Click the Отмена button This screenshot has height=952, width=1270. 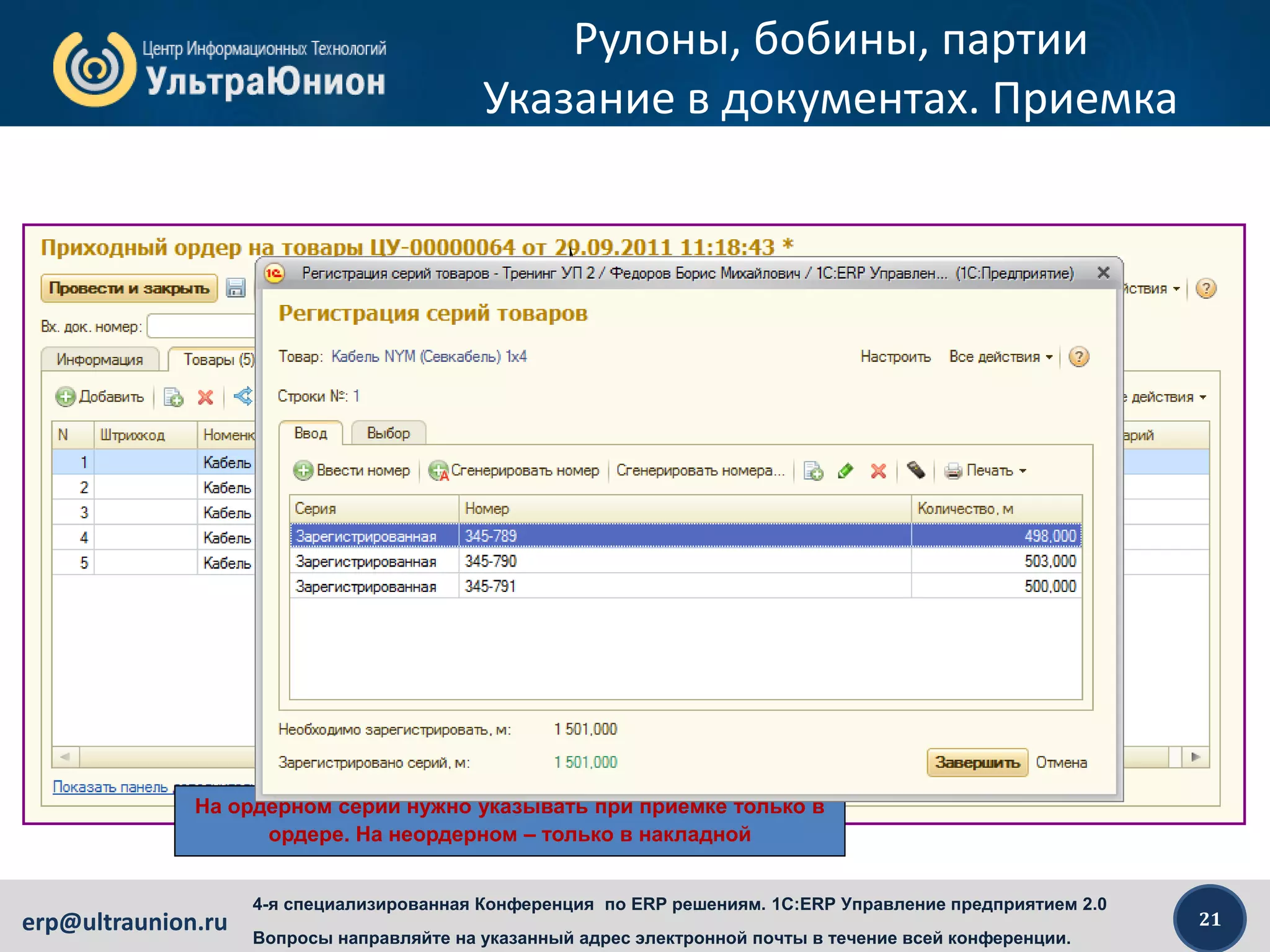click(1062, 762)
